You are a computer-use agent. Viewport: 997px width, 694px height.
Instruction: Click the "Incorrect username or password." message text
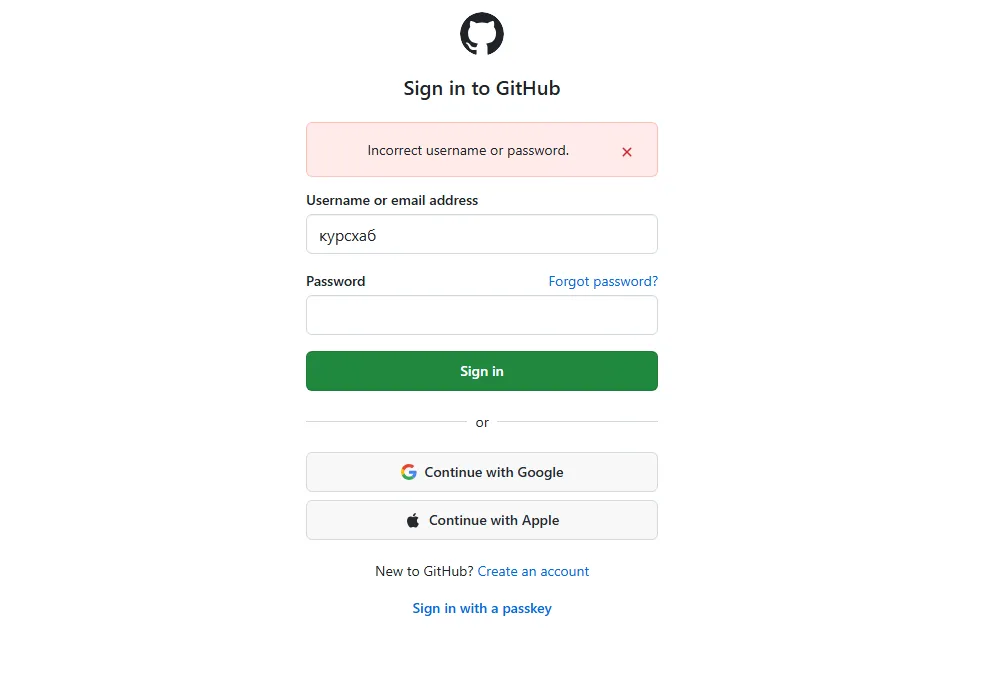click(x=468, y=151)
